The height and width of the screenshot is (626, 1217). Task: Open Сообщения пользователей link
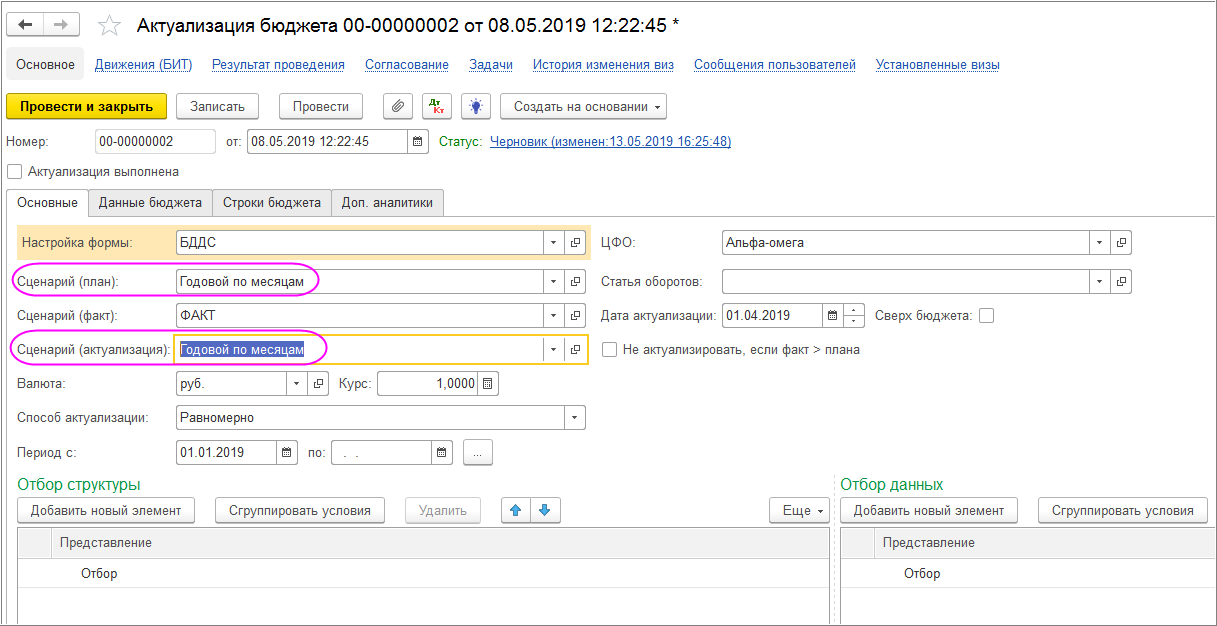coord(775,65)
